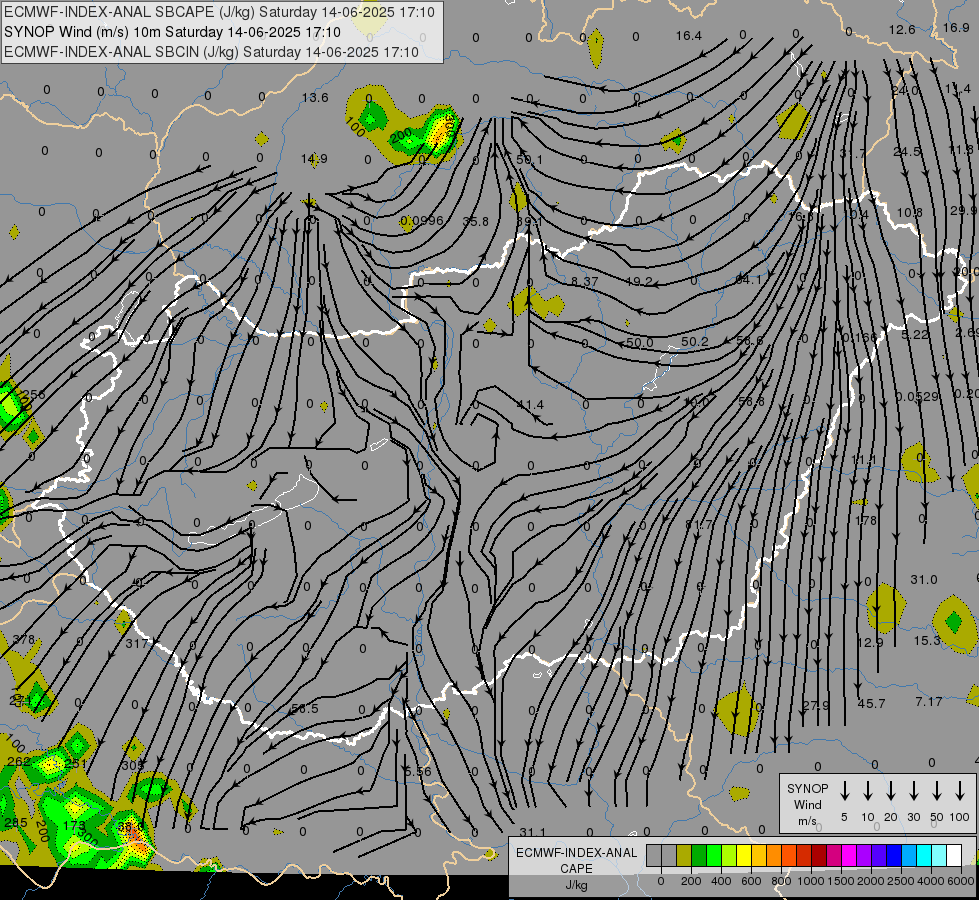This screenshot has height=900, width=979.
Task: Click the map value 27.9
Action: [x=816, y=706]
